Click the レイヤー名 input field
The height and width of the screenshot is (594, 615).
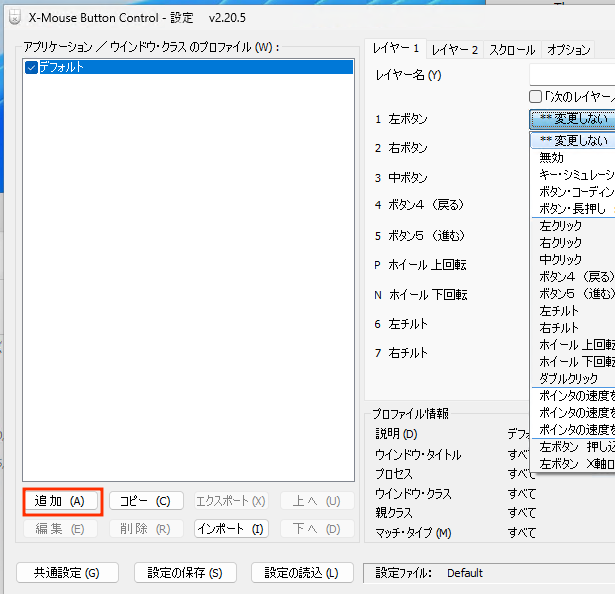coord(572,75)
